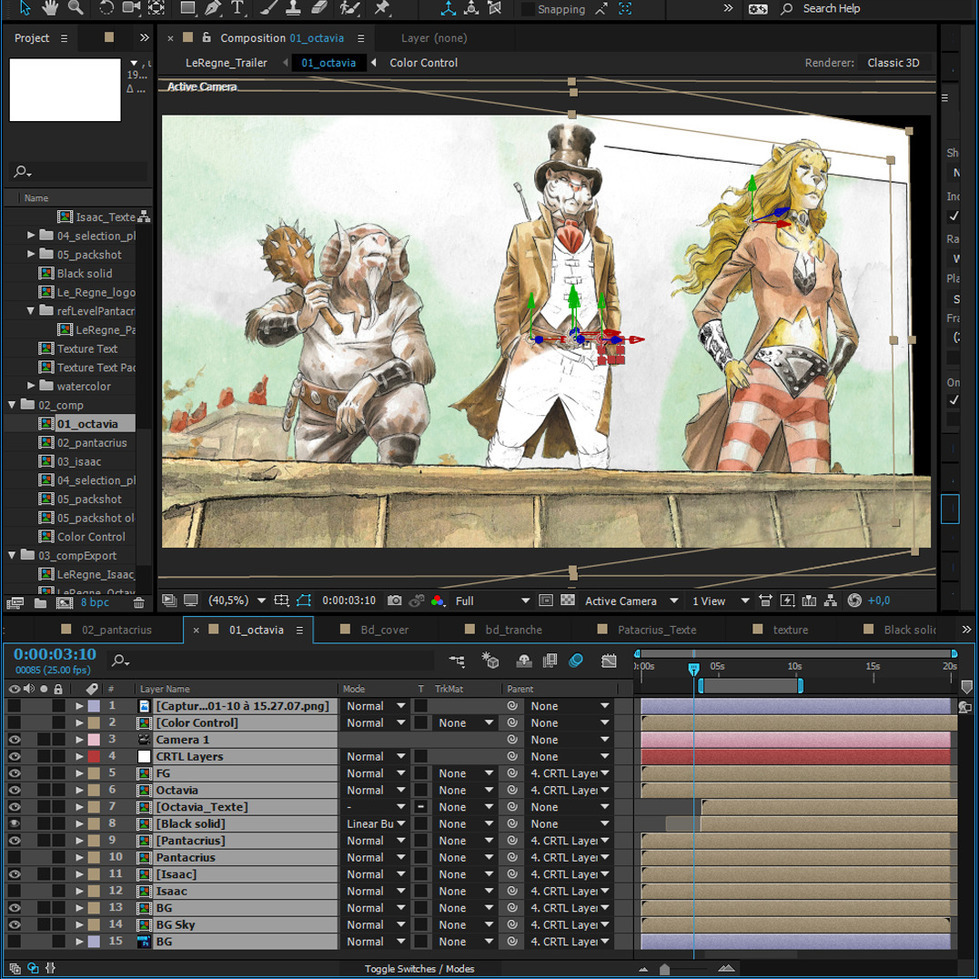This screenshot has height=979, width=979.
Task: Open the Layer (none) viewer tab
Action: click(x=434, y=38)
